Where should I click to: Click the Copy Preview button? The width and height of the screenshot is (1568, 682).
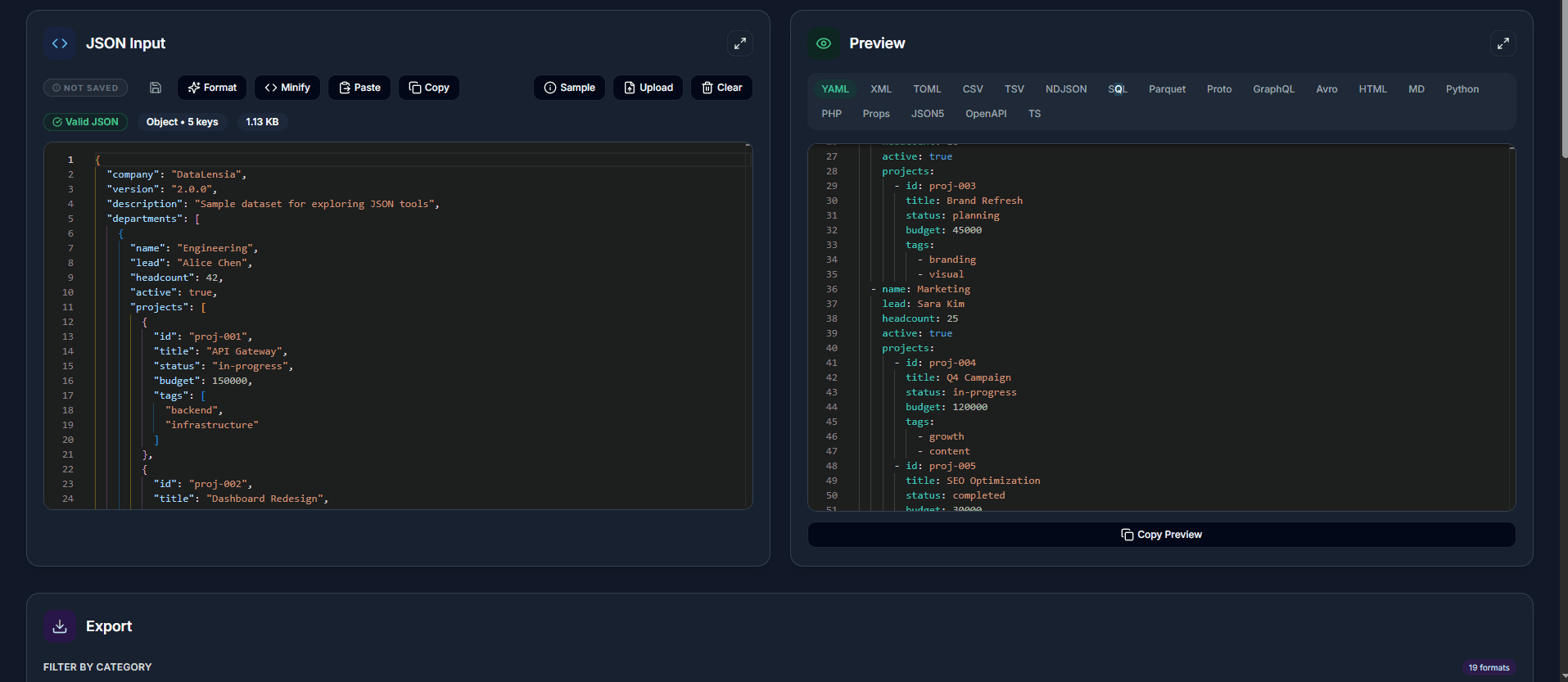pos(1162,535)
